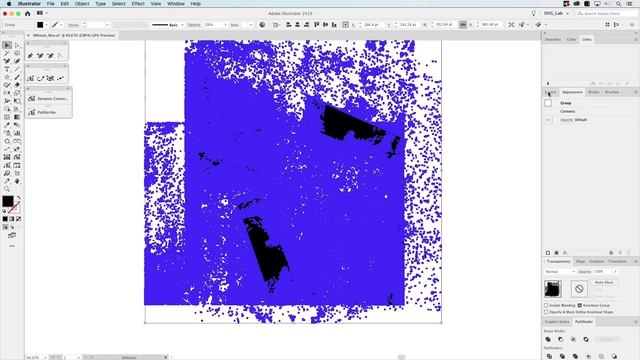Open the DVG_Lab workspace dropdown
This screenshot has height=360, width=640.
[556, 13]
